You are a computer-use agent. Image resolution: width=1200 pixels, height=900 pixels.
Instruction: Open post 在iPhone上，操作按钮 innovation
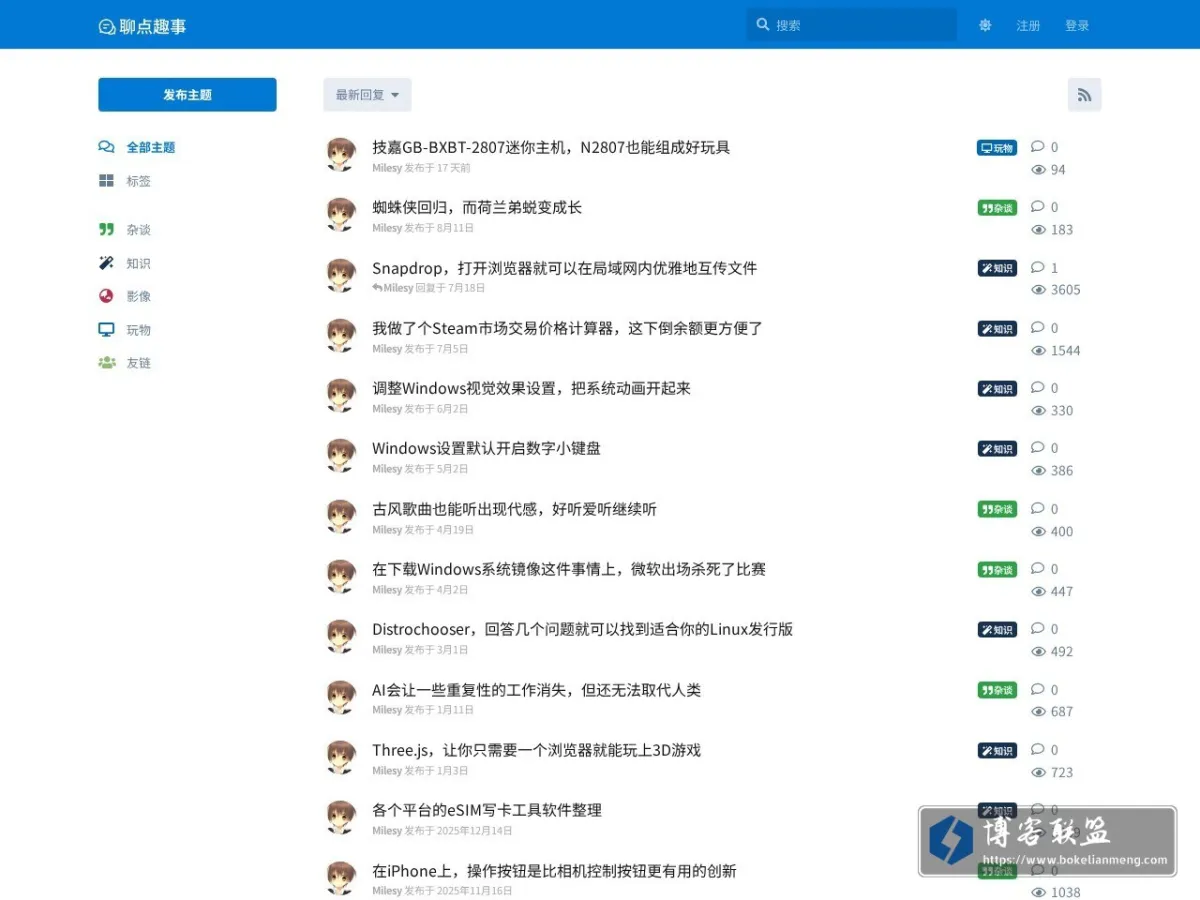click(554, 871)
